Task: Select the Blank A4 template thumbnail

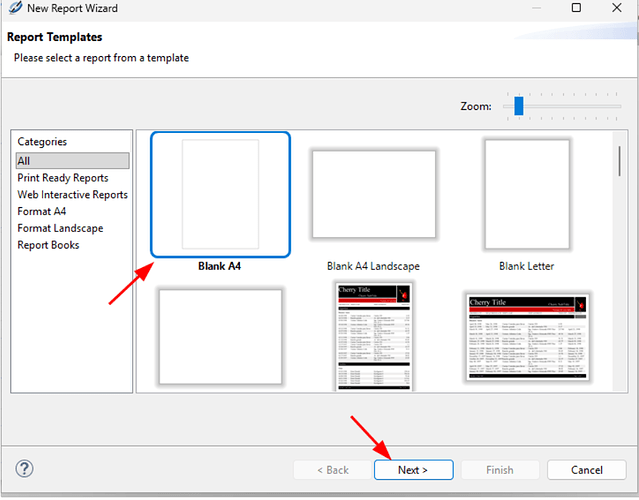Action: [x=220, y=194]
